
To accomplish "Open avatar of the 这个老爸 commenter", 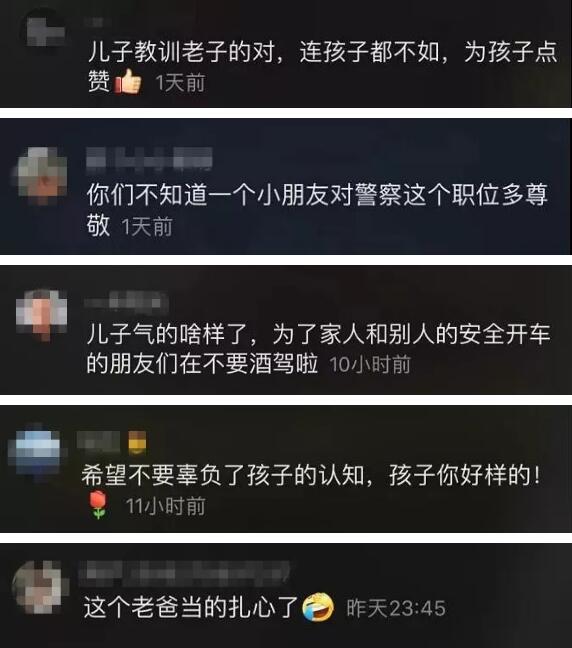I will pyautogui.click(x=38, y=587).
